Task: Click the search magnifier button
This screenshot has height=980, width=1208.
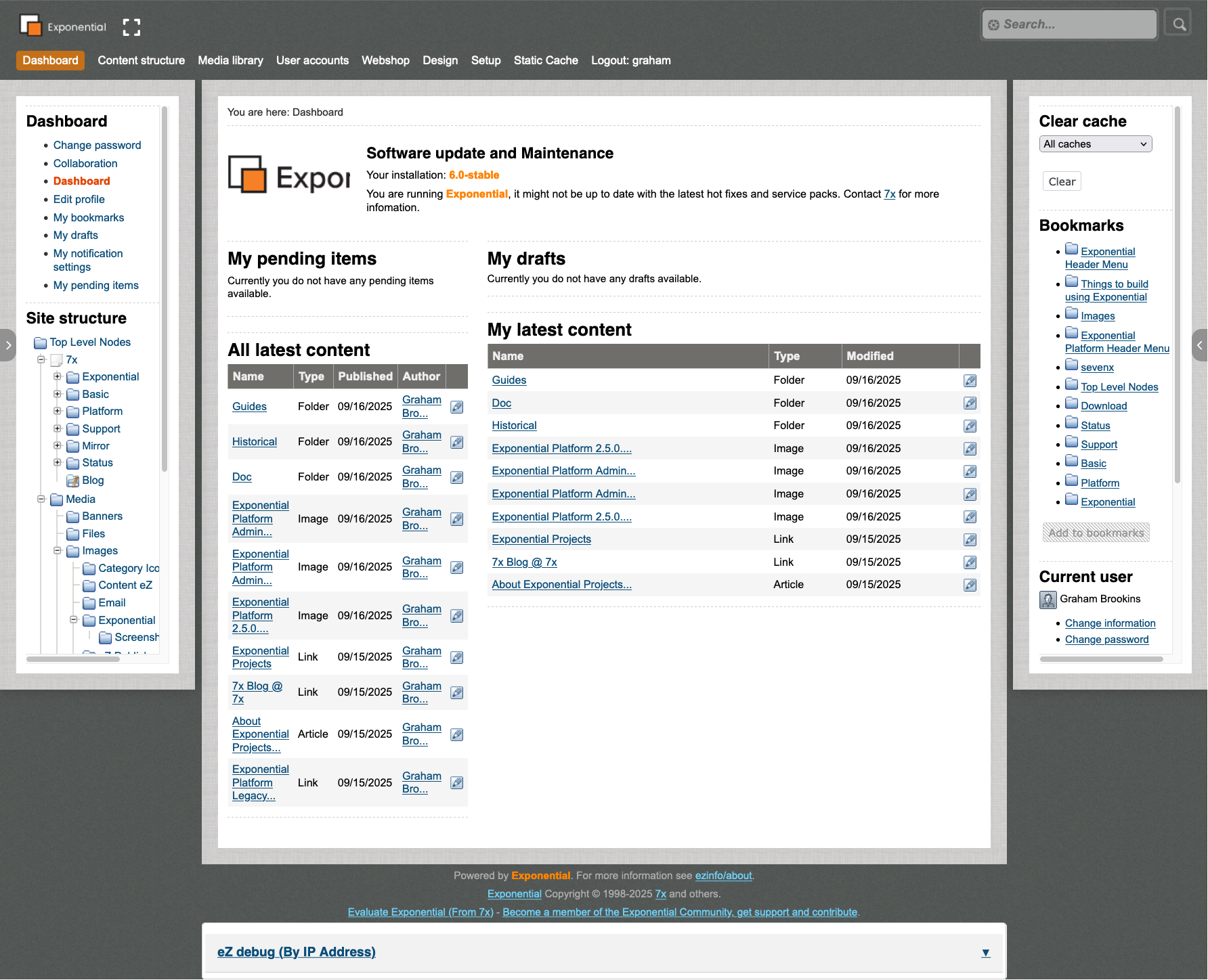Action: [x=1179, y=24]
